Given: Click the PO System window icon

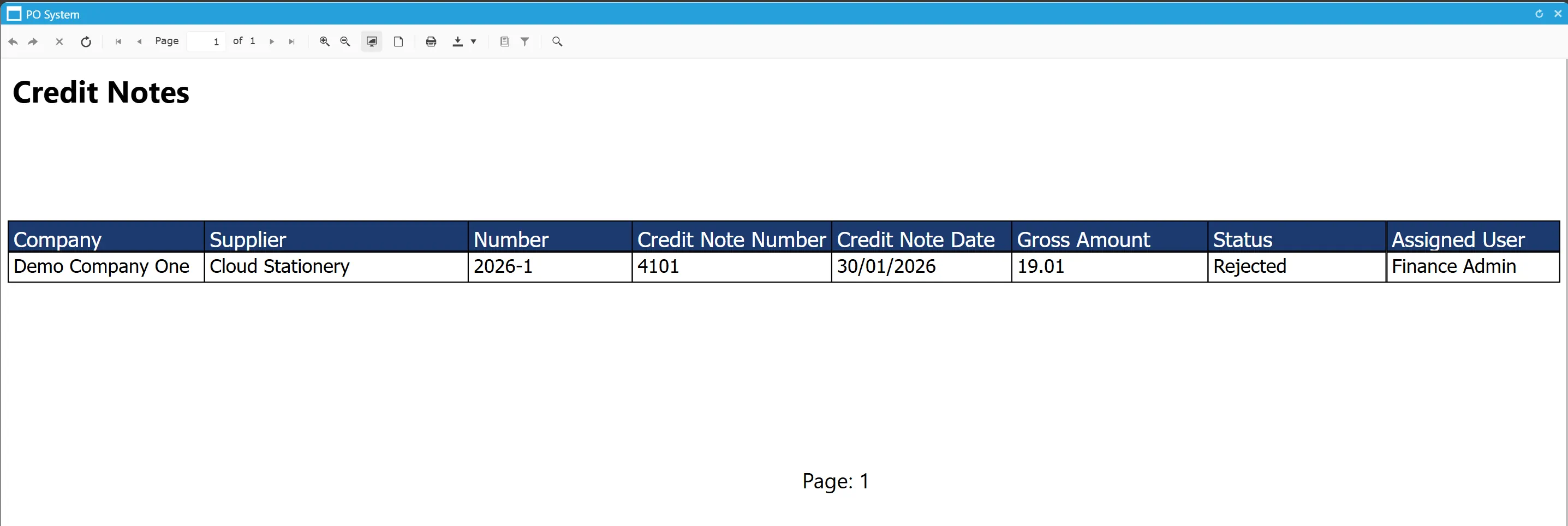Looking at the screenshot, I should (x=14, y=14).
